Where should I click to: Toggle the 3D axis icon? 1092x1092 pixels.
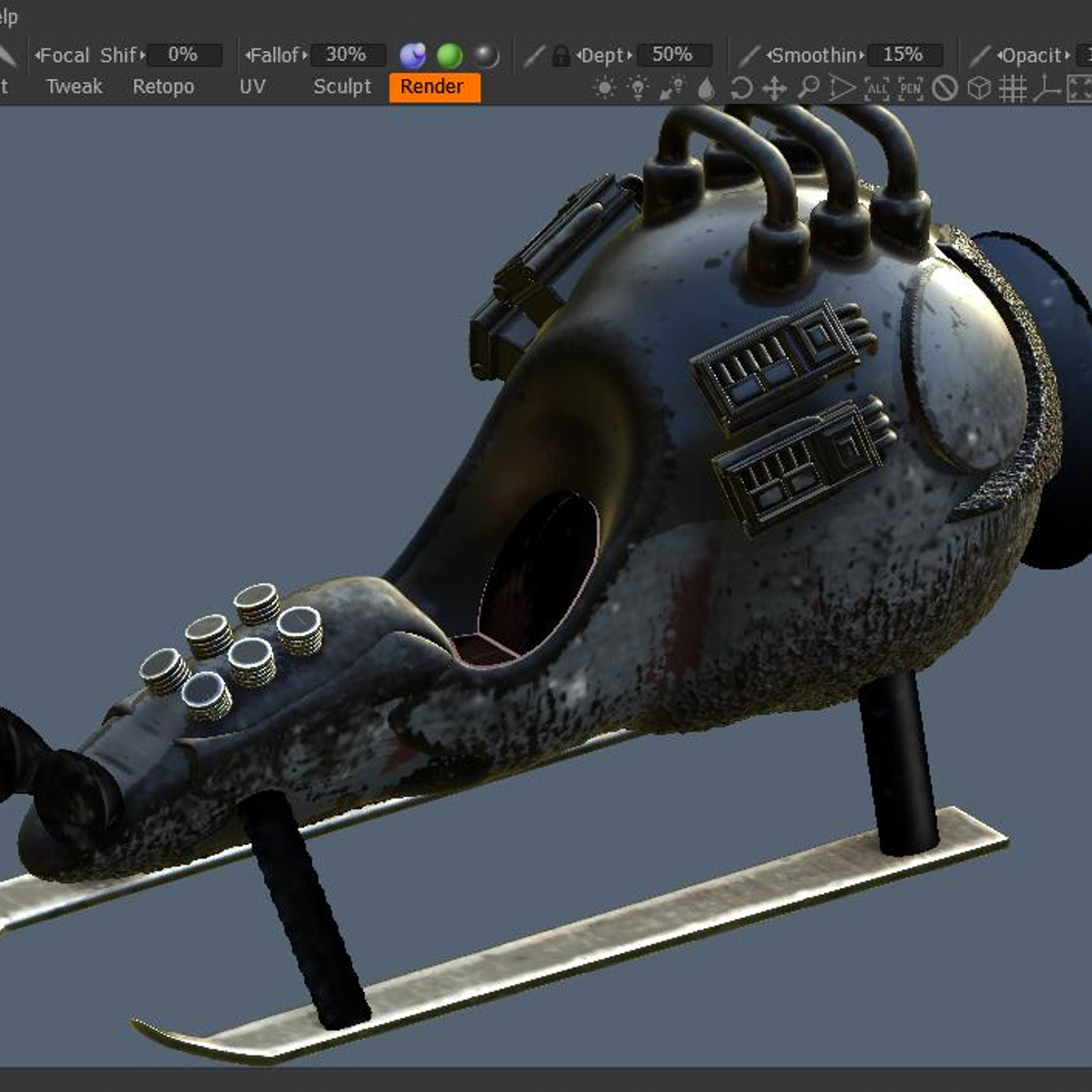pyautogui.click(x=1046, y=88)
